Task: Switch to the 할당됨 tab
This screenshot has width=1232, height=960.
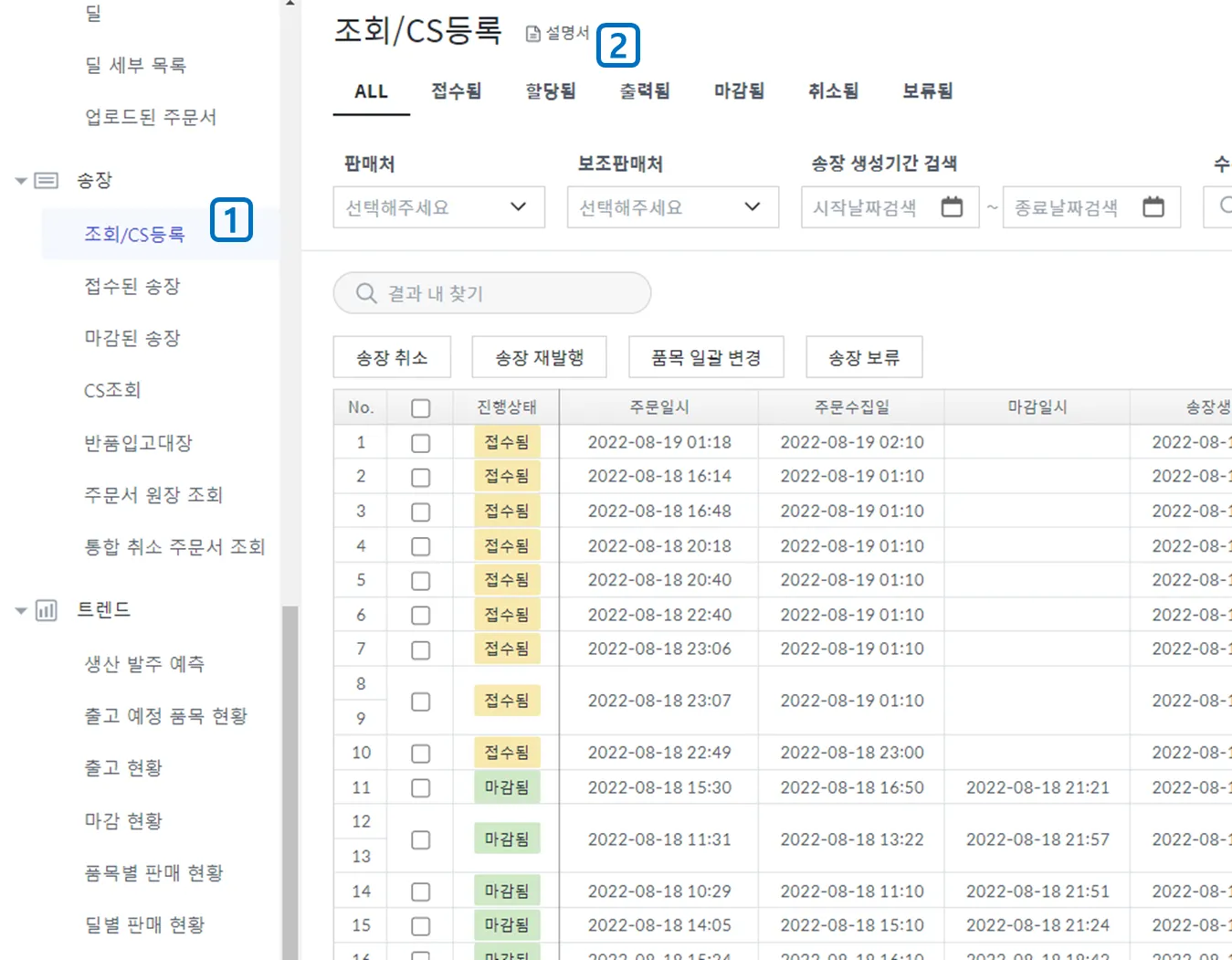Action: [551, 91]
